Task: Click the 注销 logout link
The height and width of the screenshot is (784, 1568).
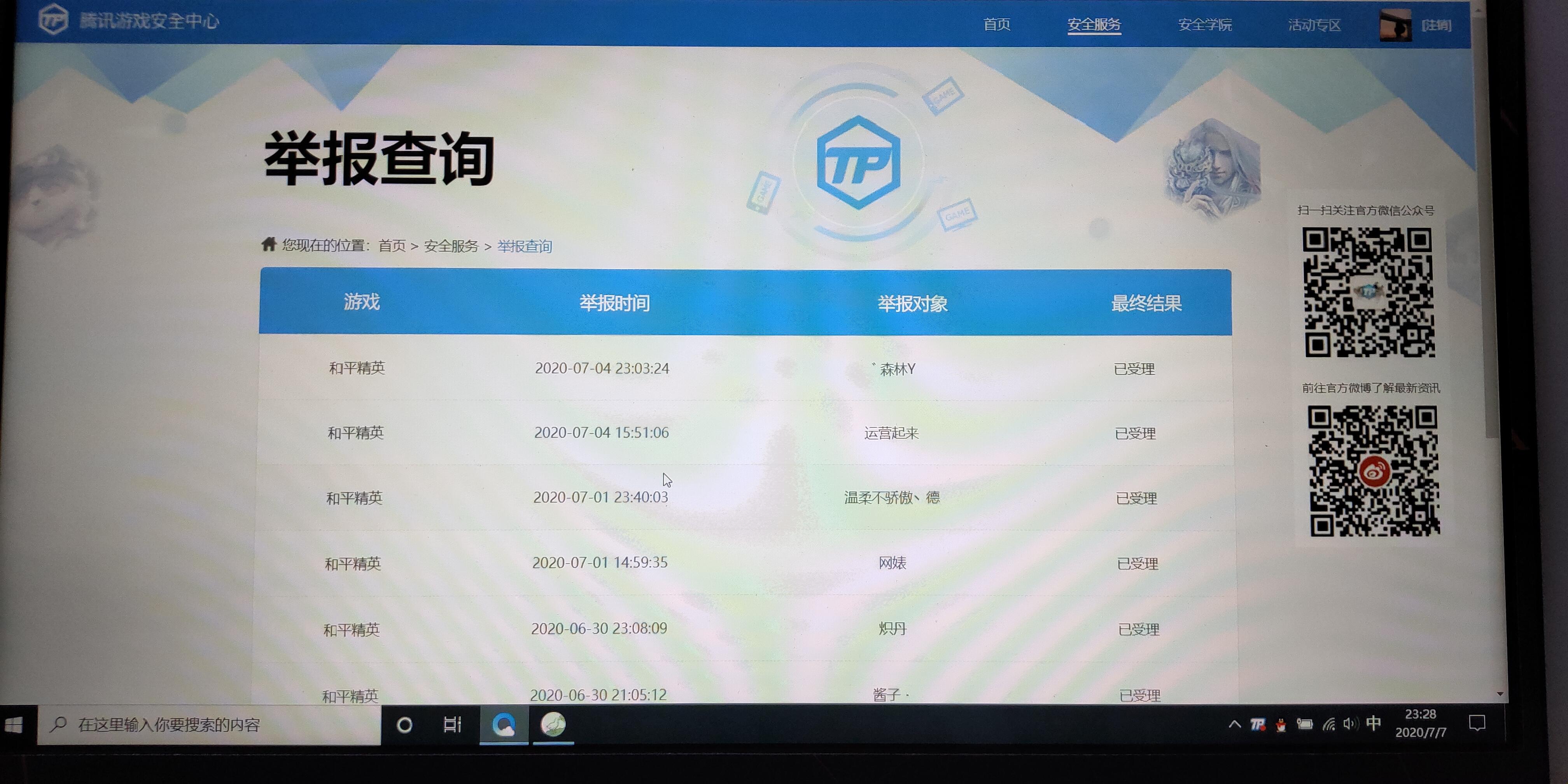Action: [x=1437, y=26]
